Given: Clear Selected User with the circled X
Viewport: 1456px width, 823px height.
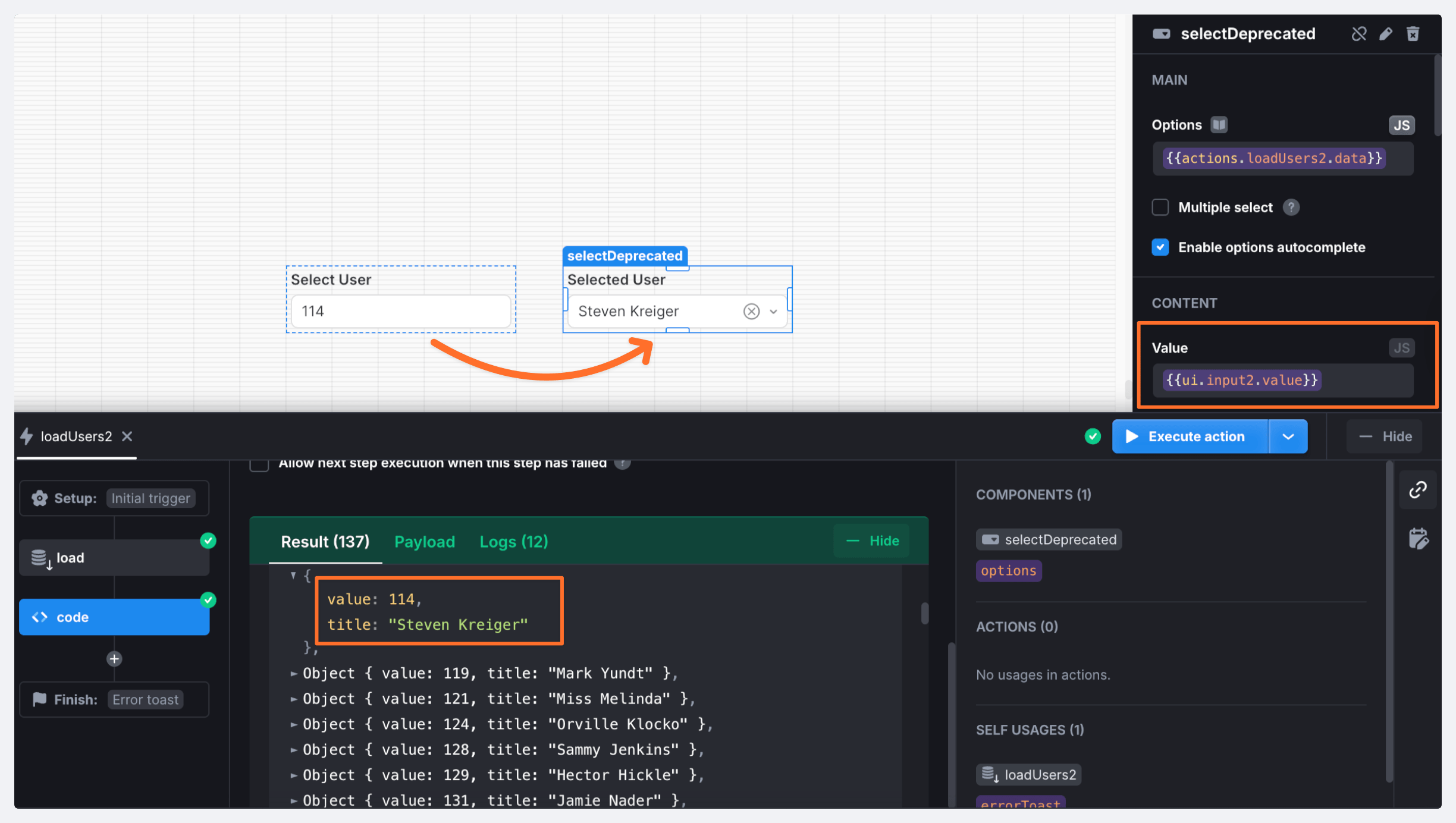Looking at the screenshot, I should (x=751, y=312).
